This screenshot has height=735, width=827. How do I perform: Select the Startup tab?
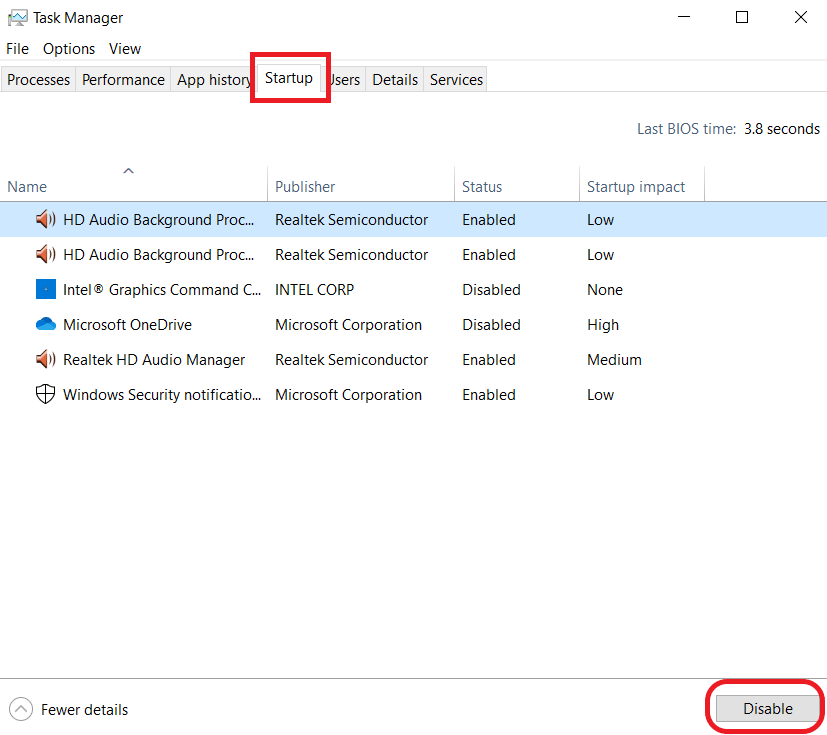(x=289, y=78)
